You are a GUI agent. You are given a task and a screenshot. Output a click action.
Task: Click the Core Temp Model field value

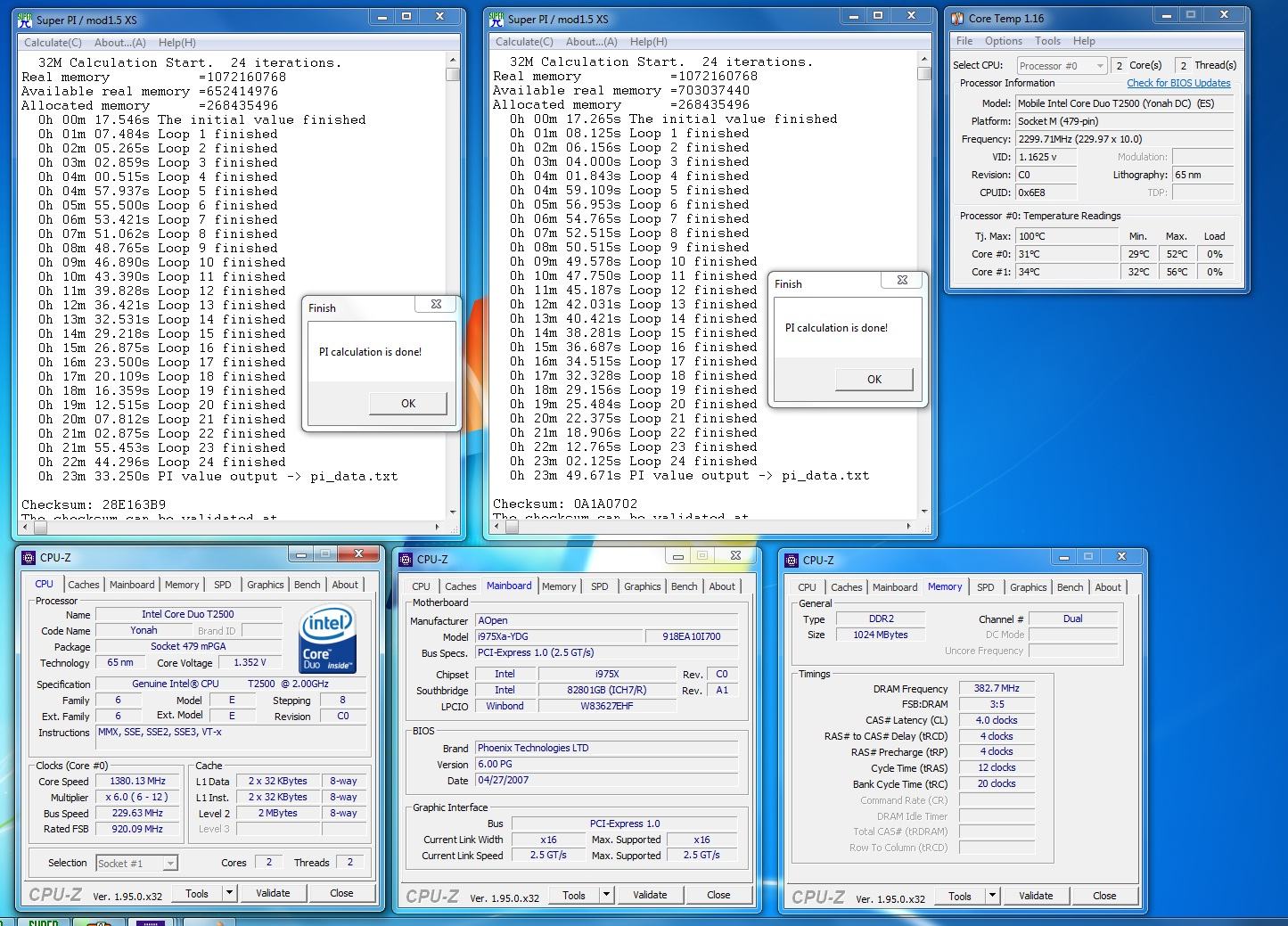(x=1125, y=103)
